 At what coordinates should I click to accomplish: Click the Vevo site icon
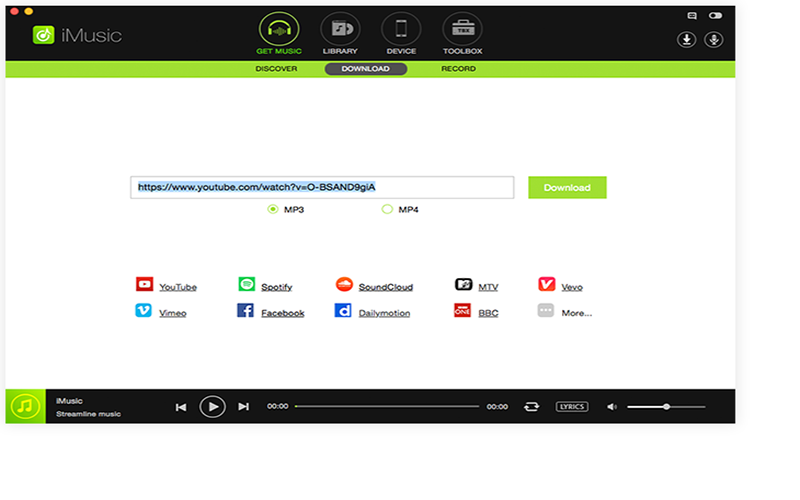546,284
